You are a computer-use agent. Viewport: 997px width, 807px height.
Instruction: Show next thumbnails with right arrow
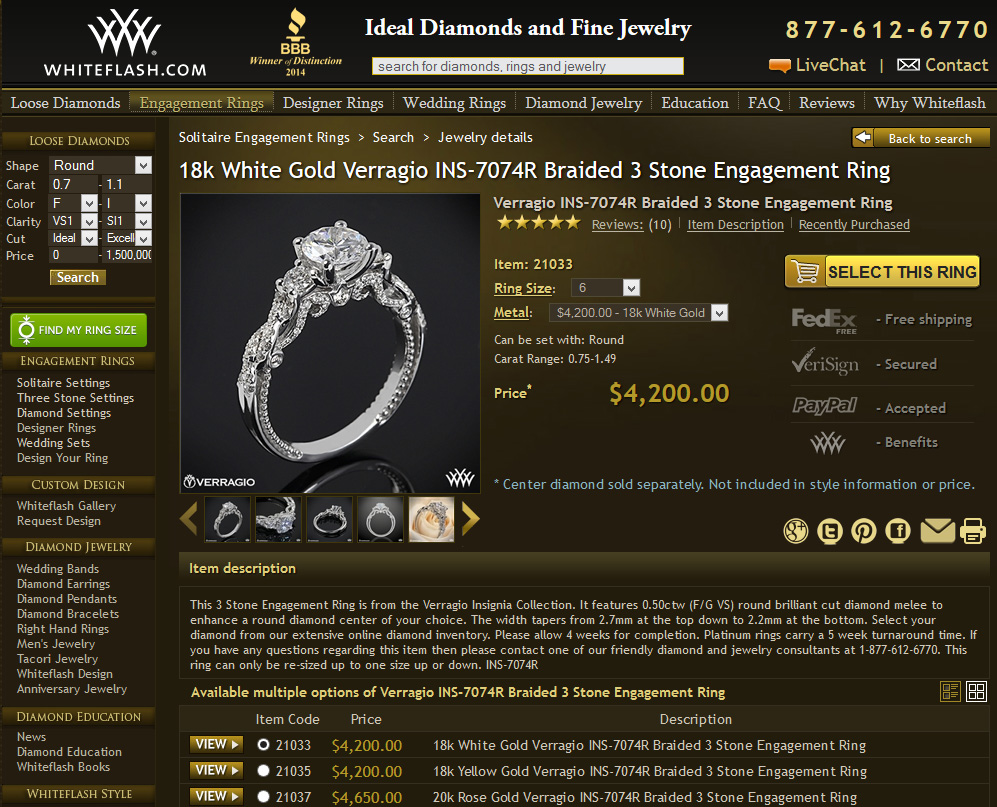[470, 519]
